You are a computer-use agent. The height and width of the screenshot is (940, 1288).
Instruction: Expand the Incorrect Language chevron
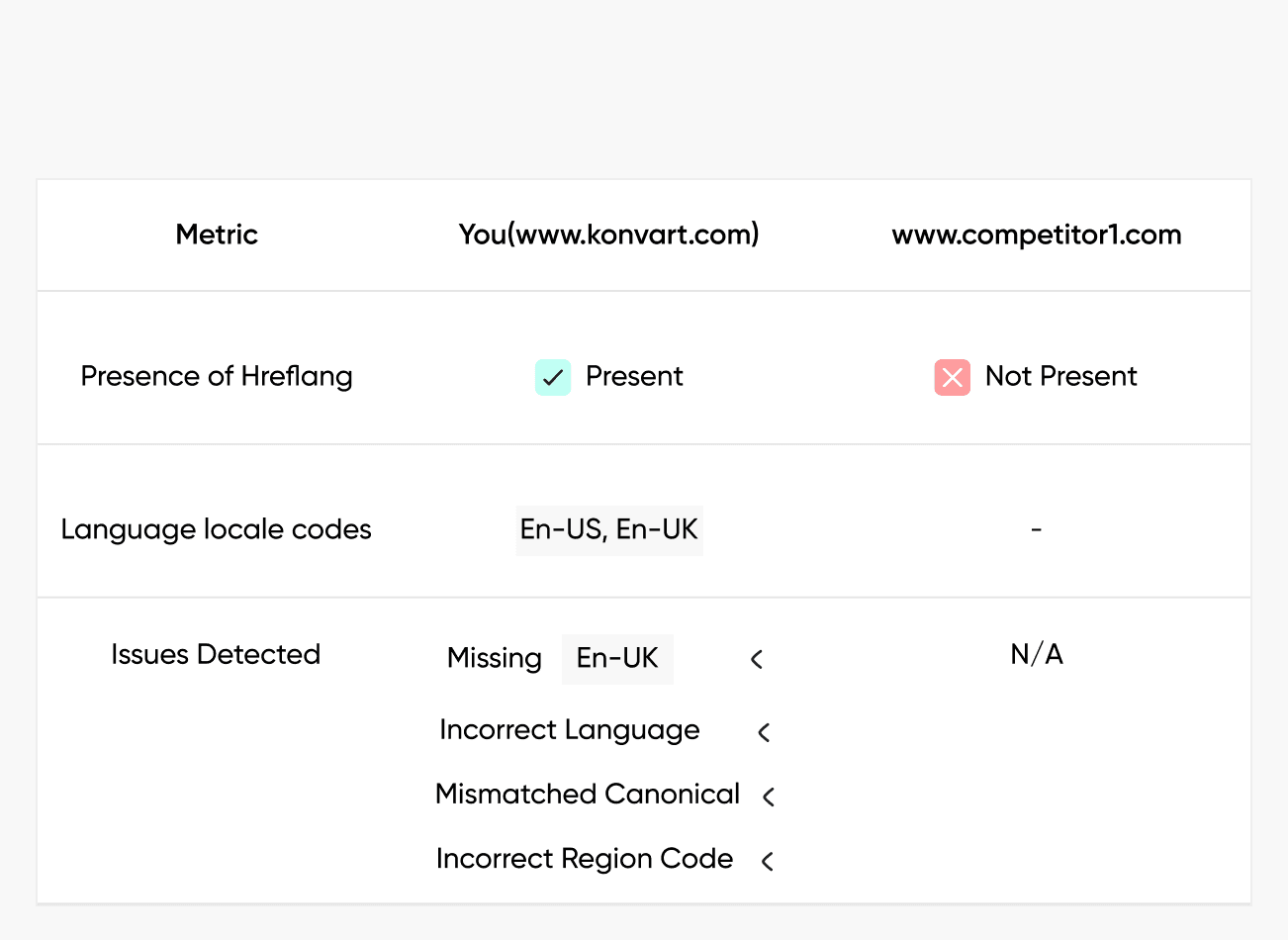click(764, 732)
